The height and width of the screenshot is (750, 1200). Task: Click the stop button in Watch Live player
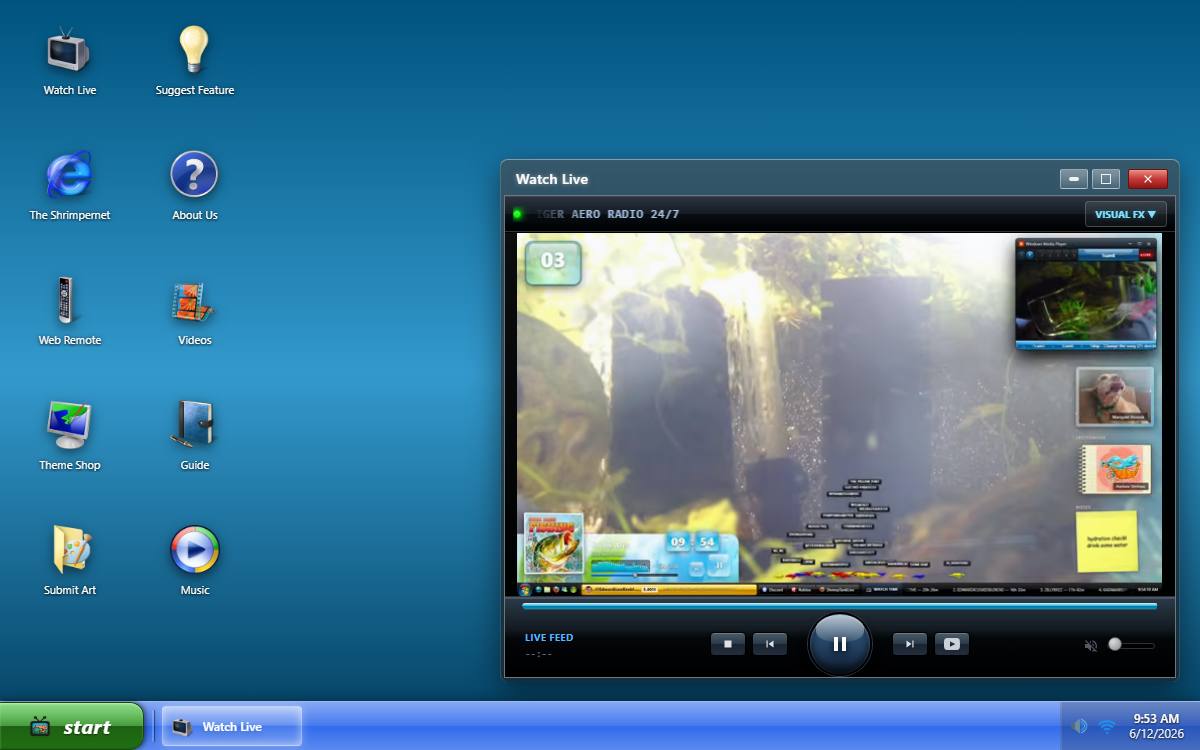(728, 644)
